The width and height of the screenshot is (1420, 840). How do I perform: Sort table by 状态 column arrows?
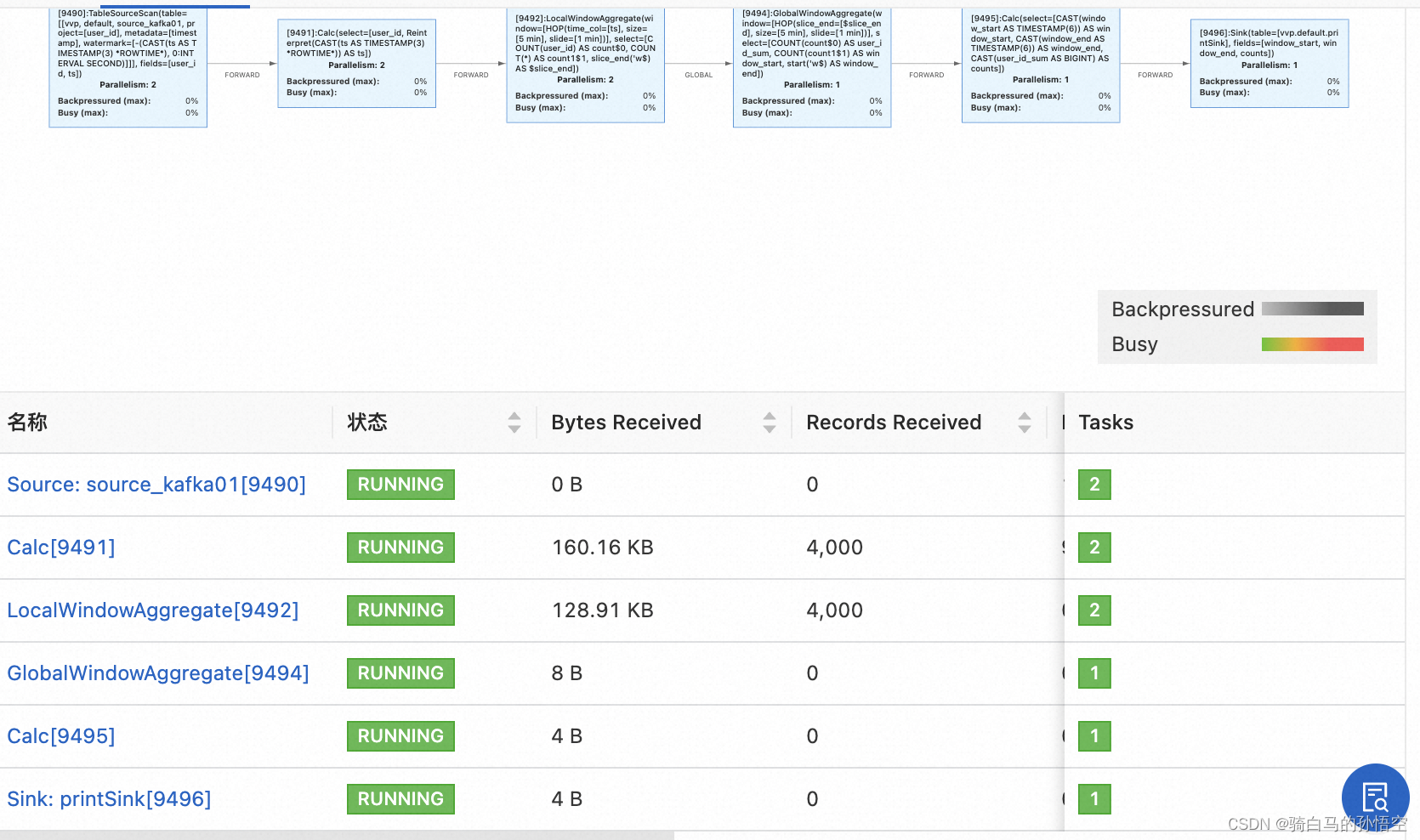tap(514, 423)
